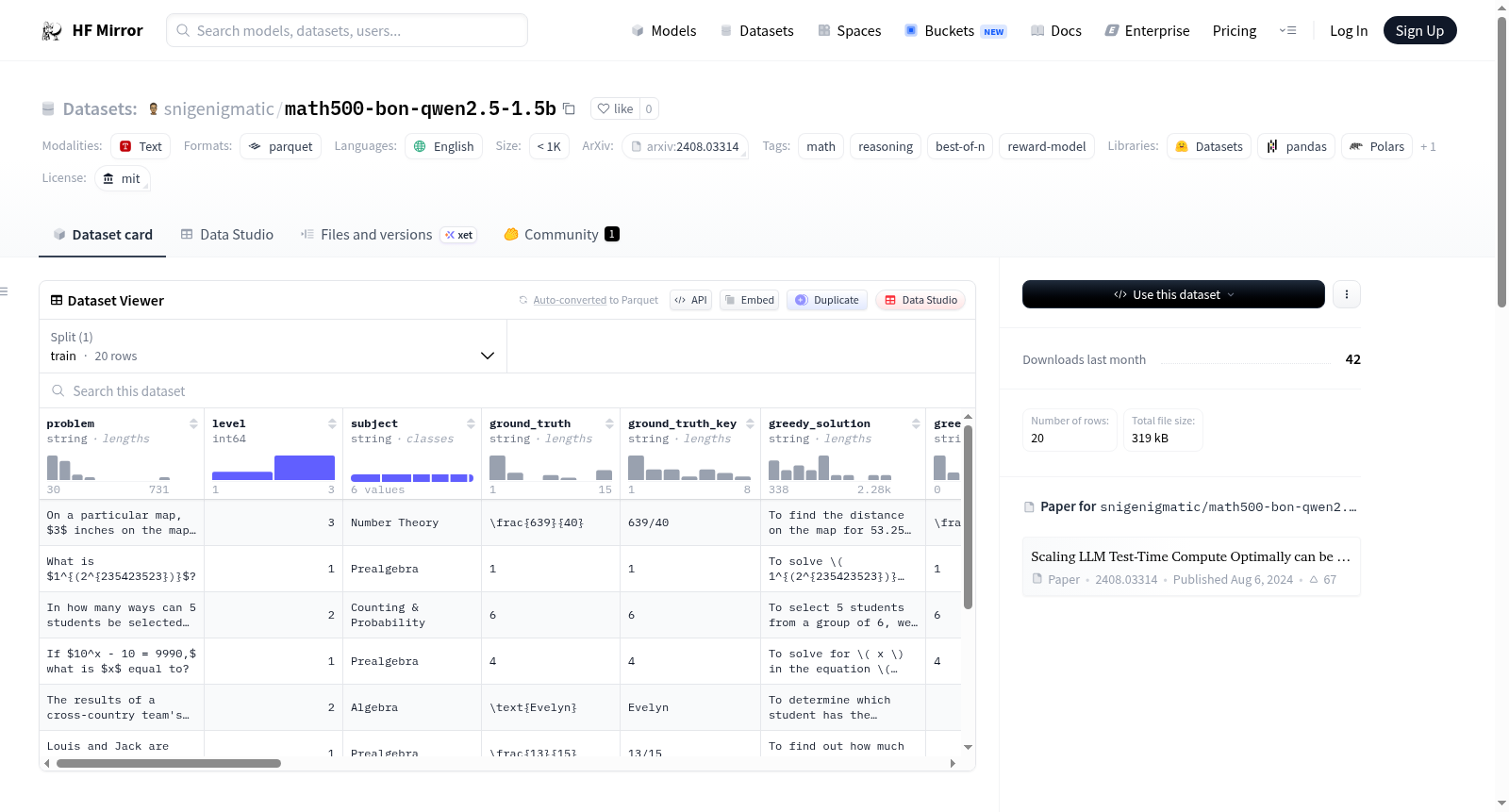Open the snigenigmatic owner profile link
Viewport: 1509px width, 812px height.
coord(219,108)
